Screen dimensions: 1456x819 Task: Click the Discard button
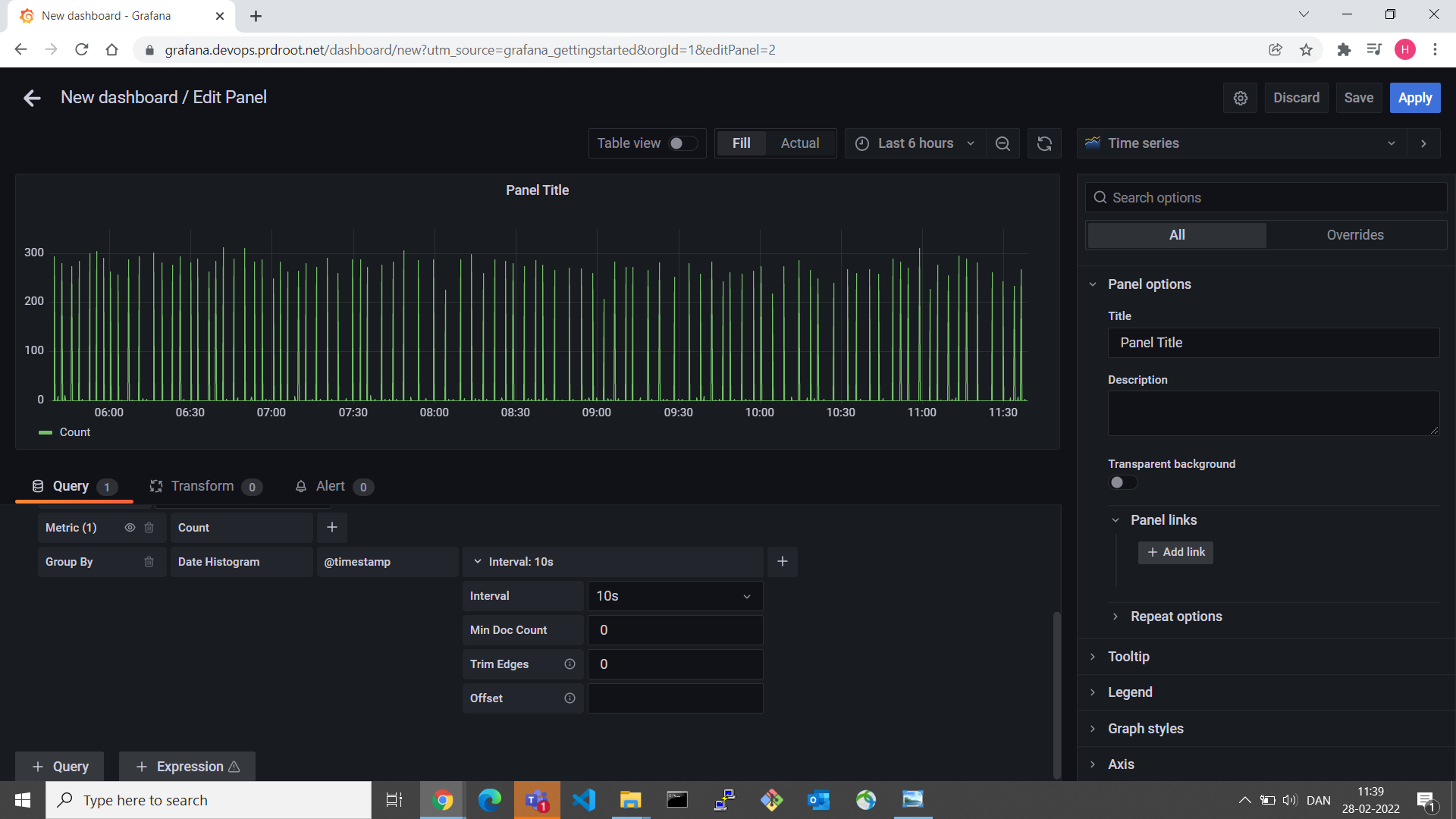coord(1296,97)
